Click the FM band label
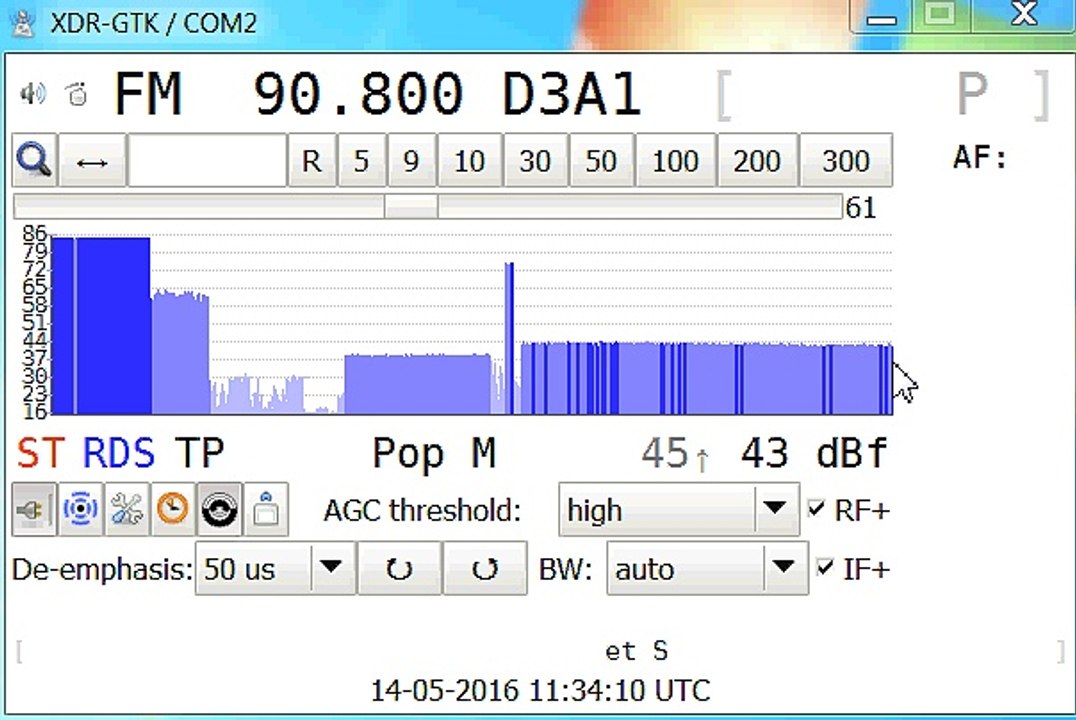Viewport: 1076px width, 720px height. click(148, 94)
